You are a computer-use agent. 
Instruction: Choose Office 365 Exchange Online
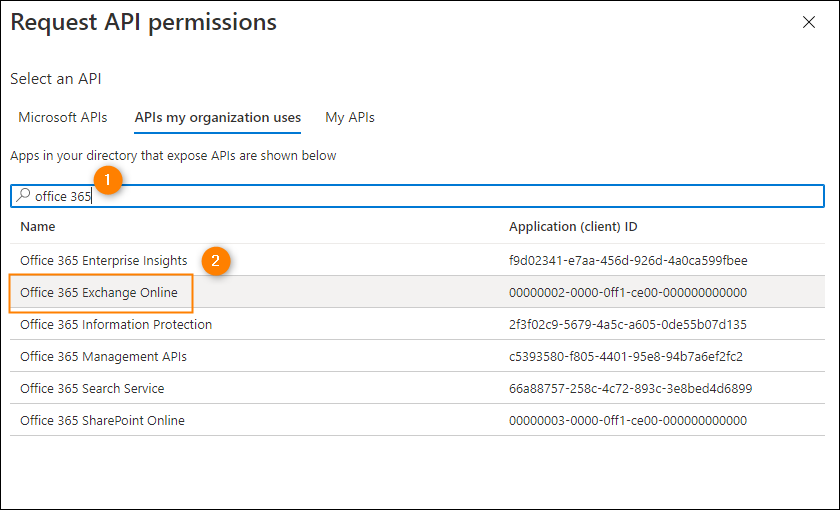tap(99, 292)
